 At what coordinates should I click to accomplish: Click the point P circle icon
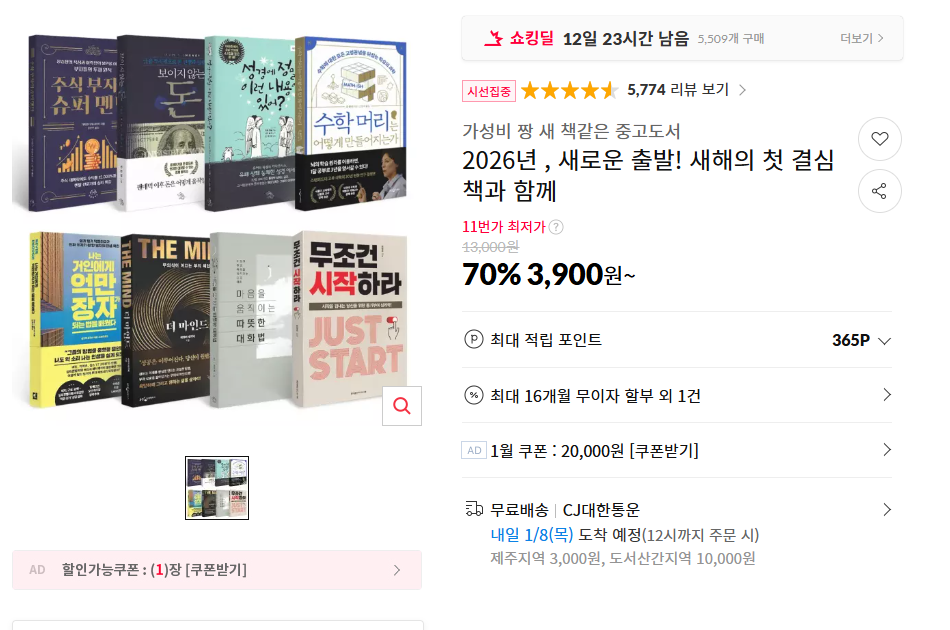(473, 339)
